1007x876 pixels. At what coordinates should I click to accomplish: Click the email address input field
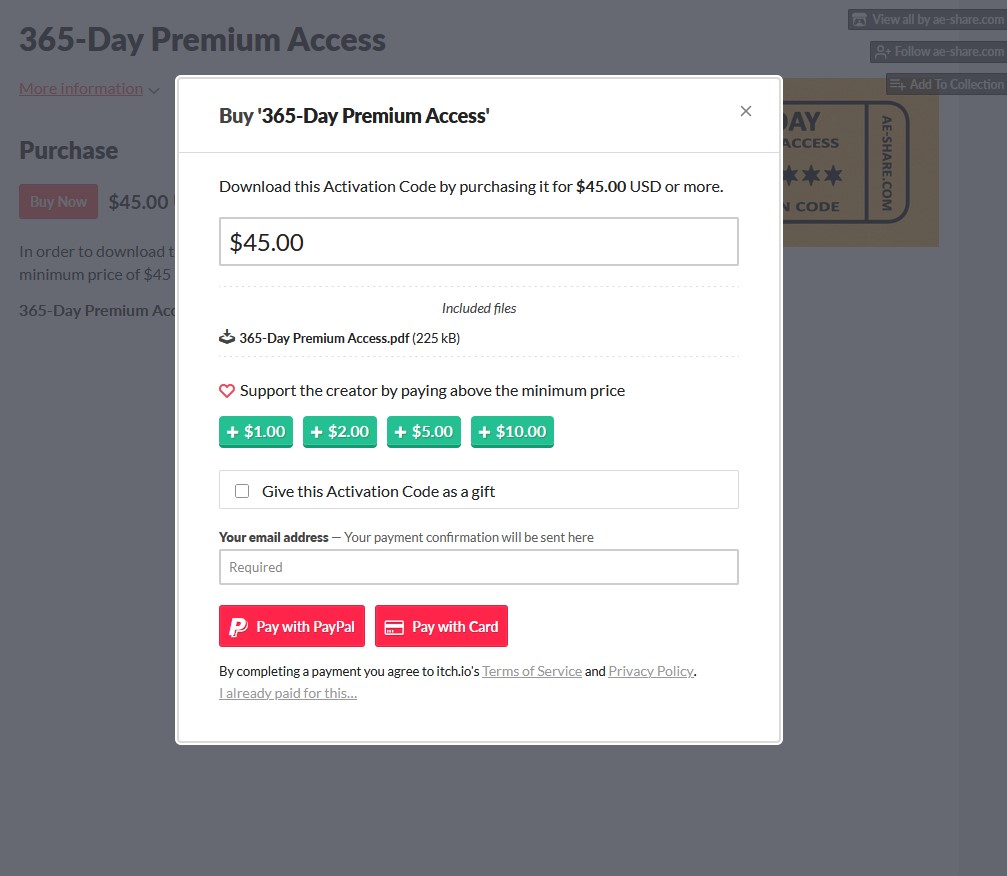(x=478, y=567)
